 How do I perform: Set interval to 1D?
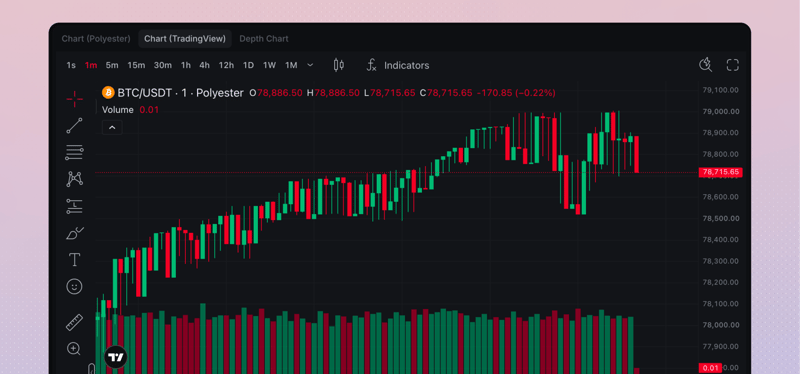(248, 65)
